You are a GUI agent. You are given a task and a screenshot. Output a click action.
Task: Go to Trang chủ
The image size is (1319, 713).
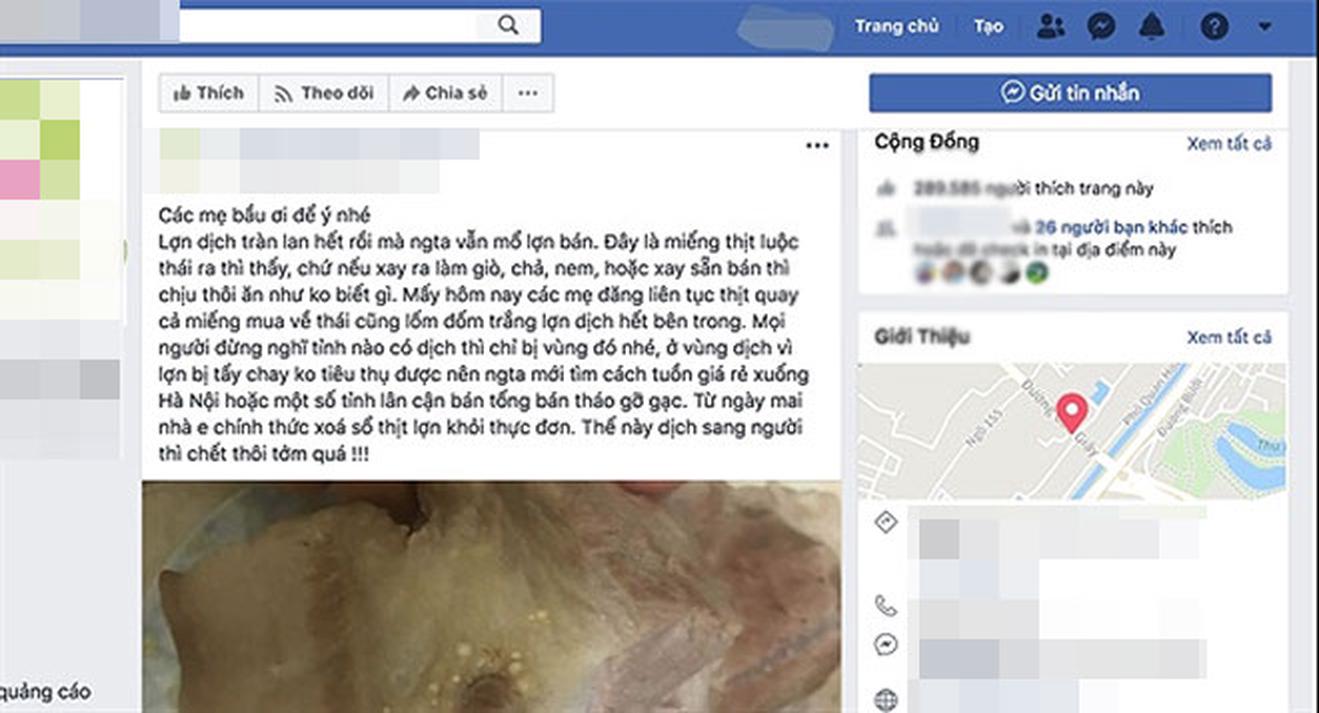click(896, 27)
